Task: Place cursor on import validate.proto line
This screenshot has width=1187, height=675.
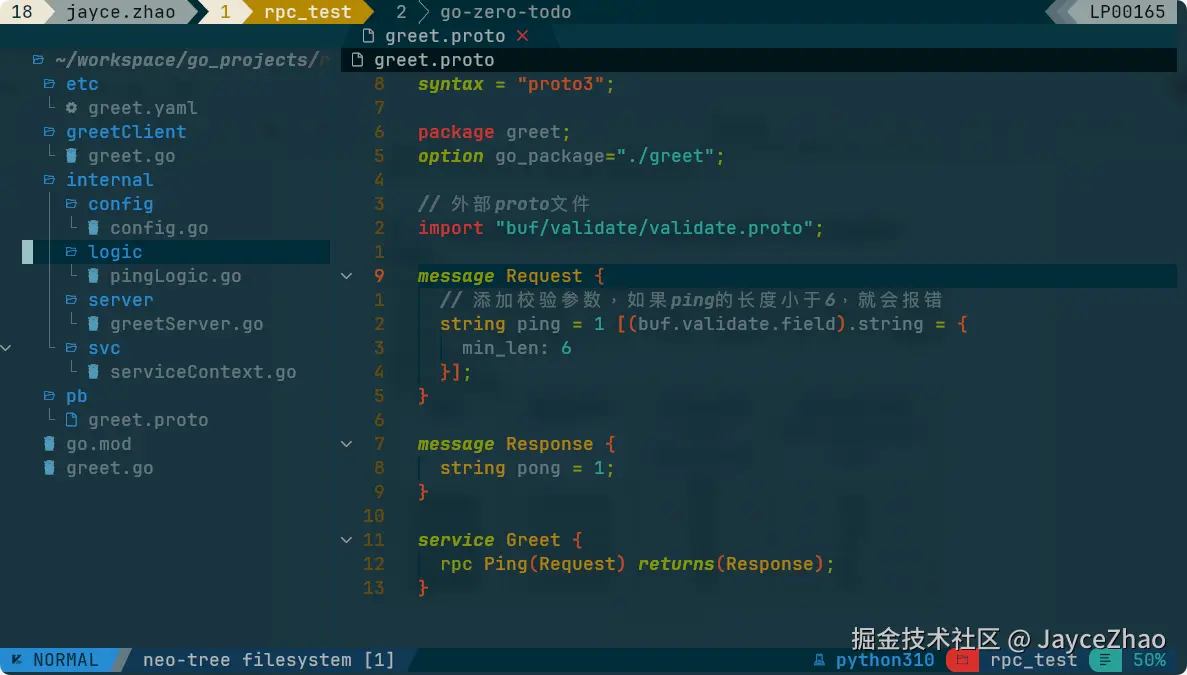Action: point(621,228)
